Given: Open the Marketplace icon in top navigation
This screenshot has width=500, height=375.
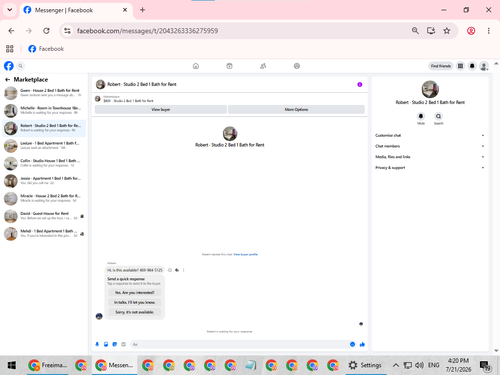Looking at the screenshot, I should pyautogui.click(x=229, y=66).
